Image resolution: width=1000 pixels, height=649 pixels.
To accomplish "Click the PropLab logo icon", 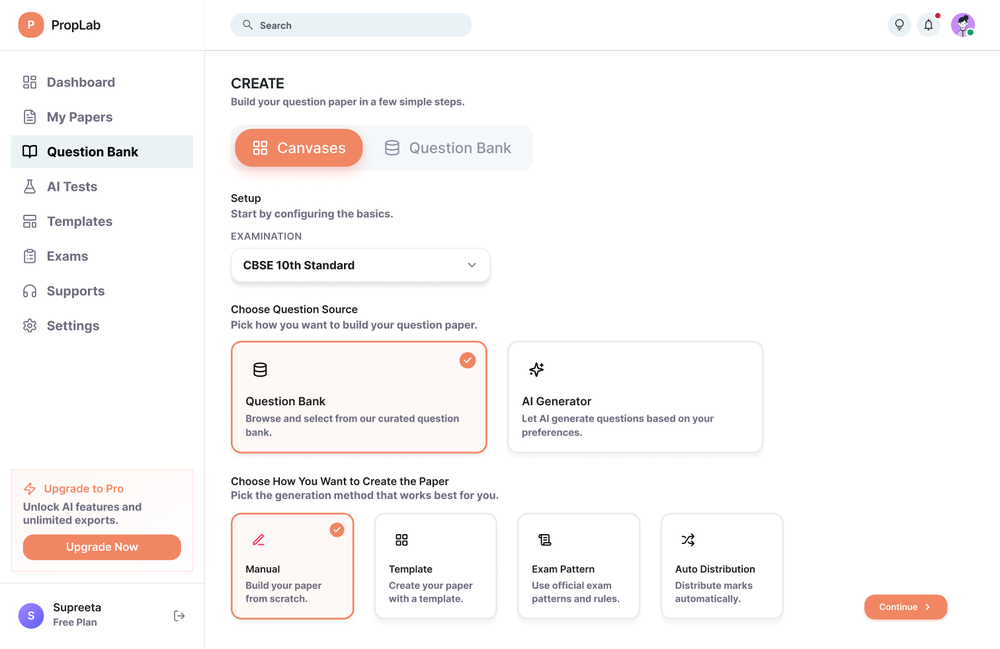I will 31,25.
